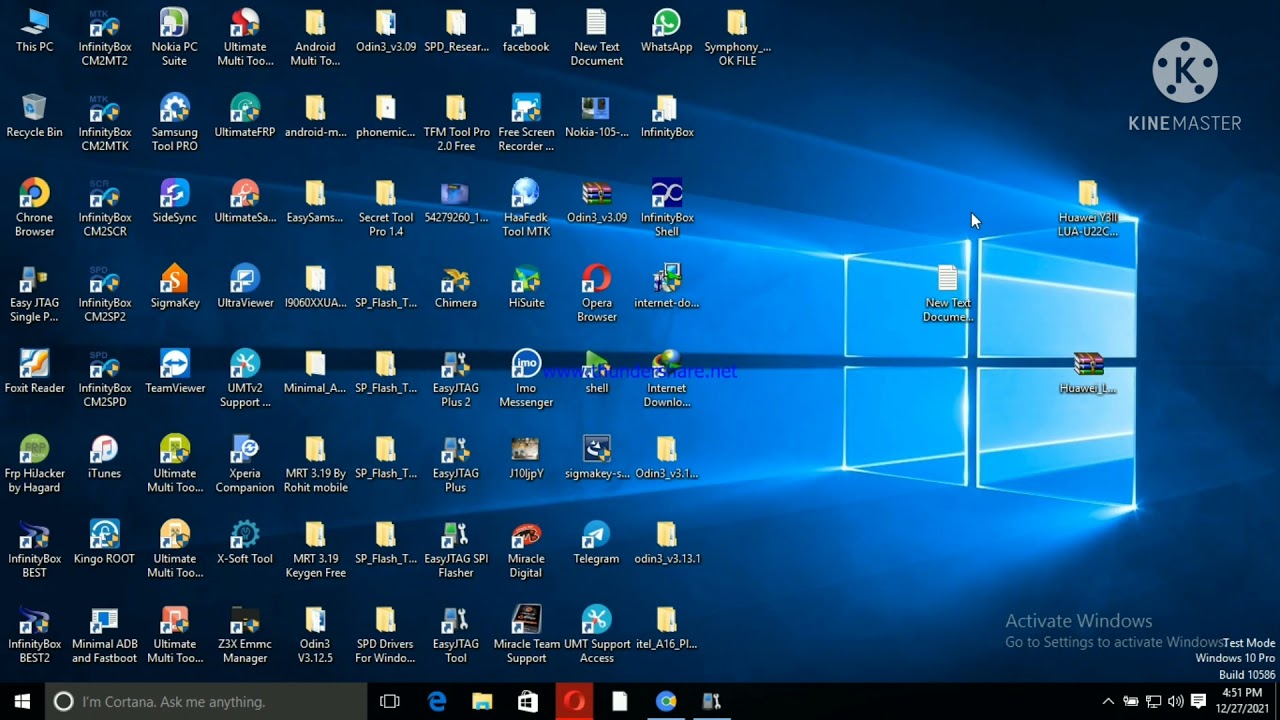The width and height of the screenshot is (1280, 720).
Task: Open EasyJTAG Plus 2 shortcut
Action: click(x=455, y=379)
